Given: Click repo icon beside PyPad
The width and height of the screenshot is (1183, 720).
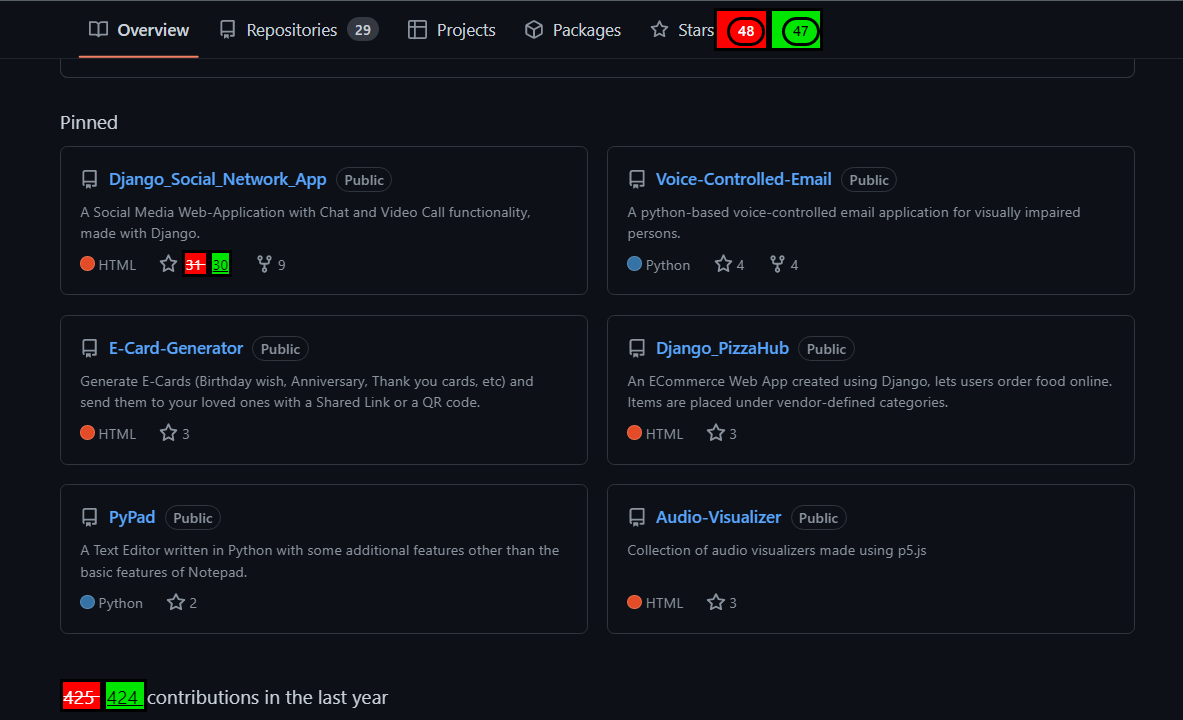Looking at the screenshot, I should [89, 518].
